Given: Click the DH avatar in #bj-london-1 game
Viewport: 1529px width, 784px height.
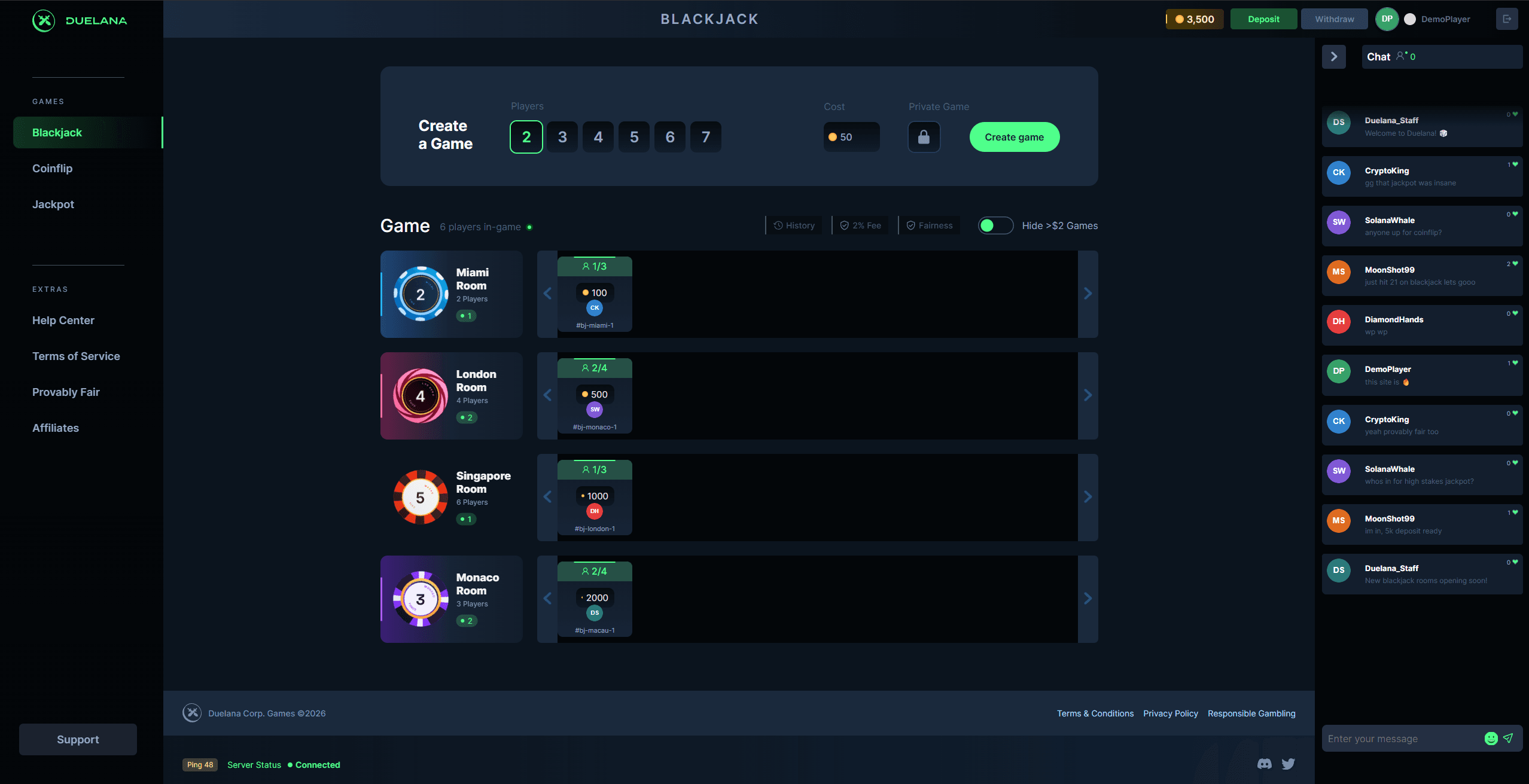Looking at the screenshot, I should 595,511.
